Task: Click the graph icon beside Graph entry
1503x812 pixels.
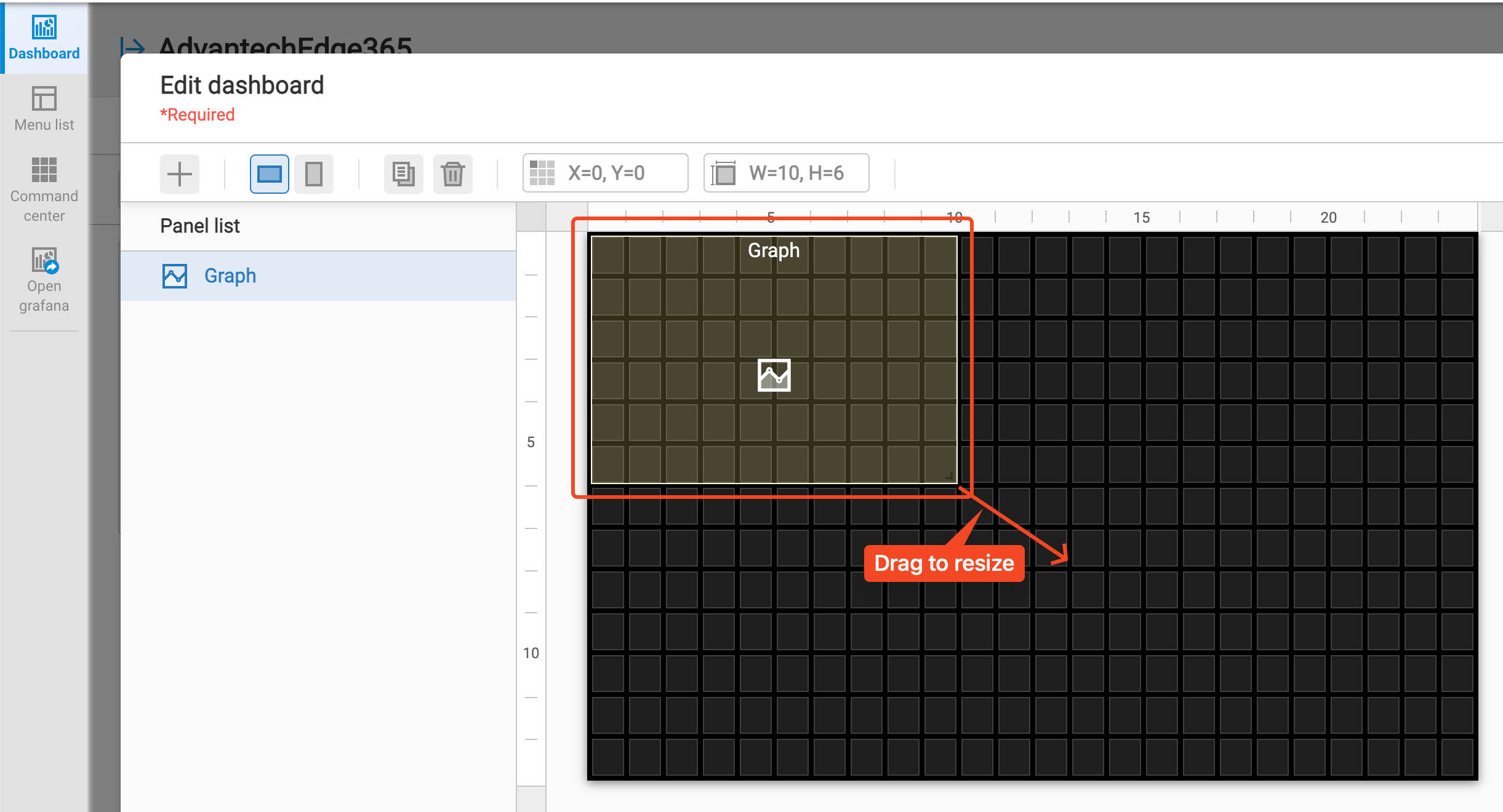Action: coord(175,276)
